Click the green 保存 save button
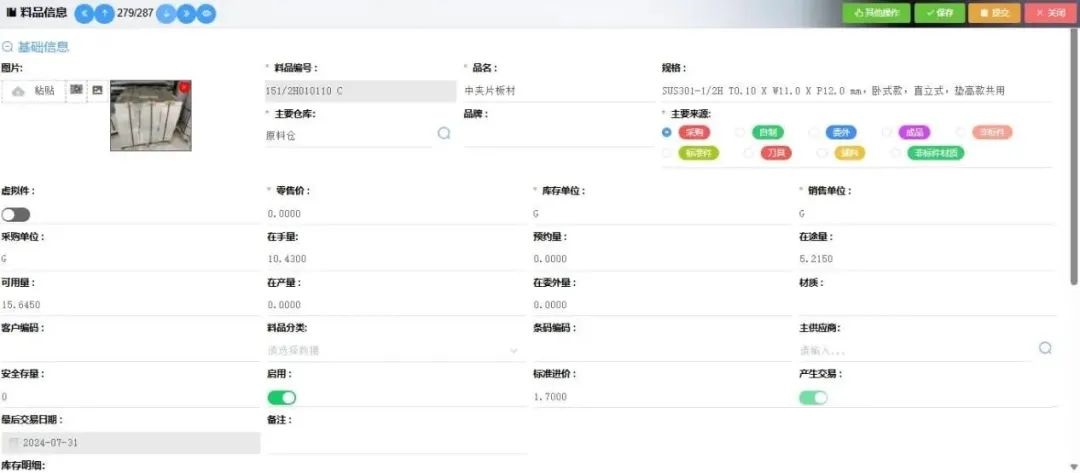This screenshot has height=473, width=1080. (x=939, y=13)
